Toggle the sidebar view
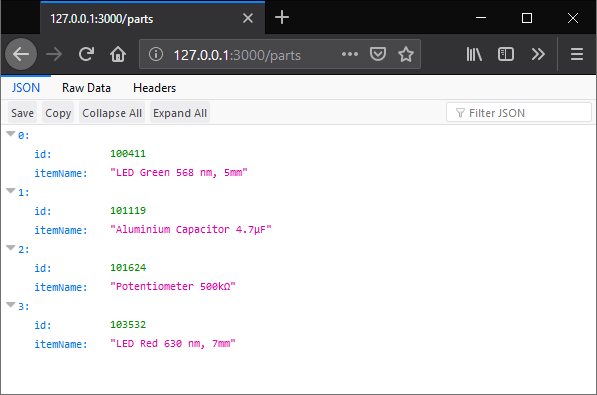This screenshot has width=597, height=395. pos(506,54)
